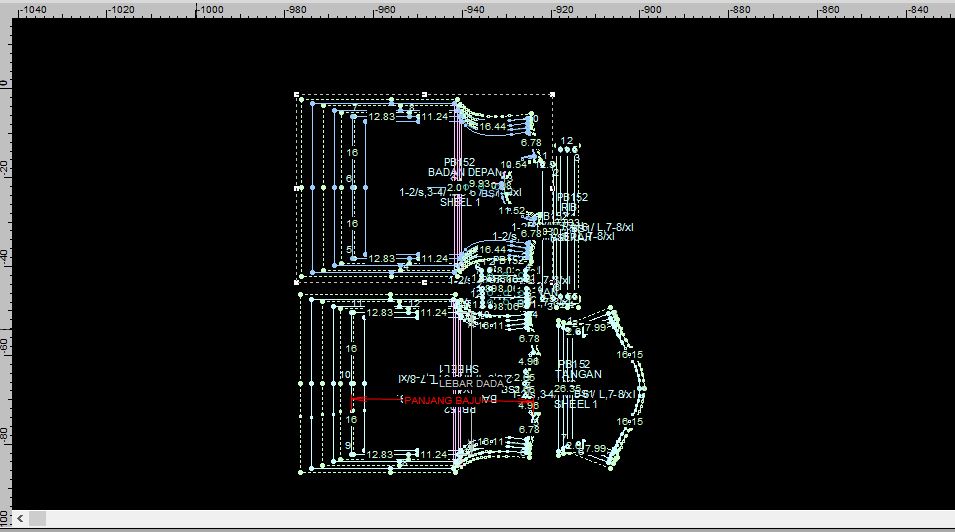Click the top-middle selection handle of BADAN DEPAN
This screenshot has height=532, width=955.
425,95
